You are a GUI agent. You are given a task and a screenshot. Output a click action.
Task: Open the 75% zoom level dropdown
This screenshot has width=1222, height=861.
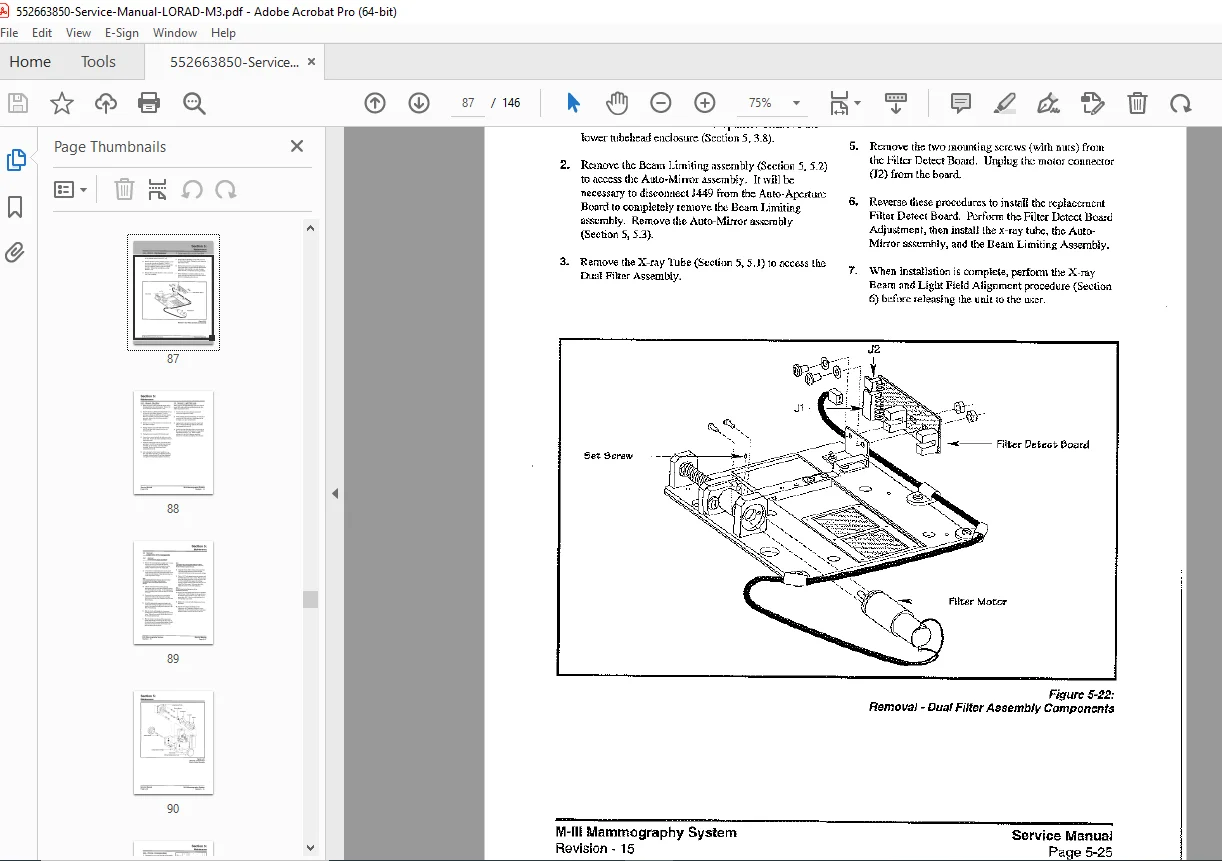pyautogui.click(x=796, y=103)
